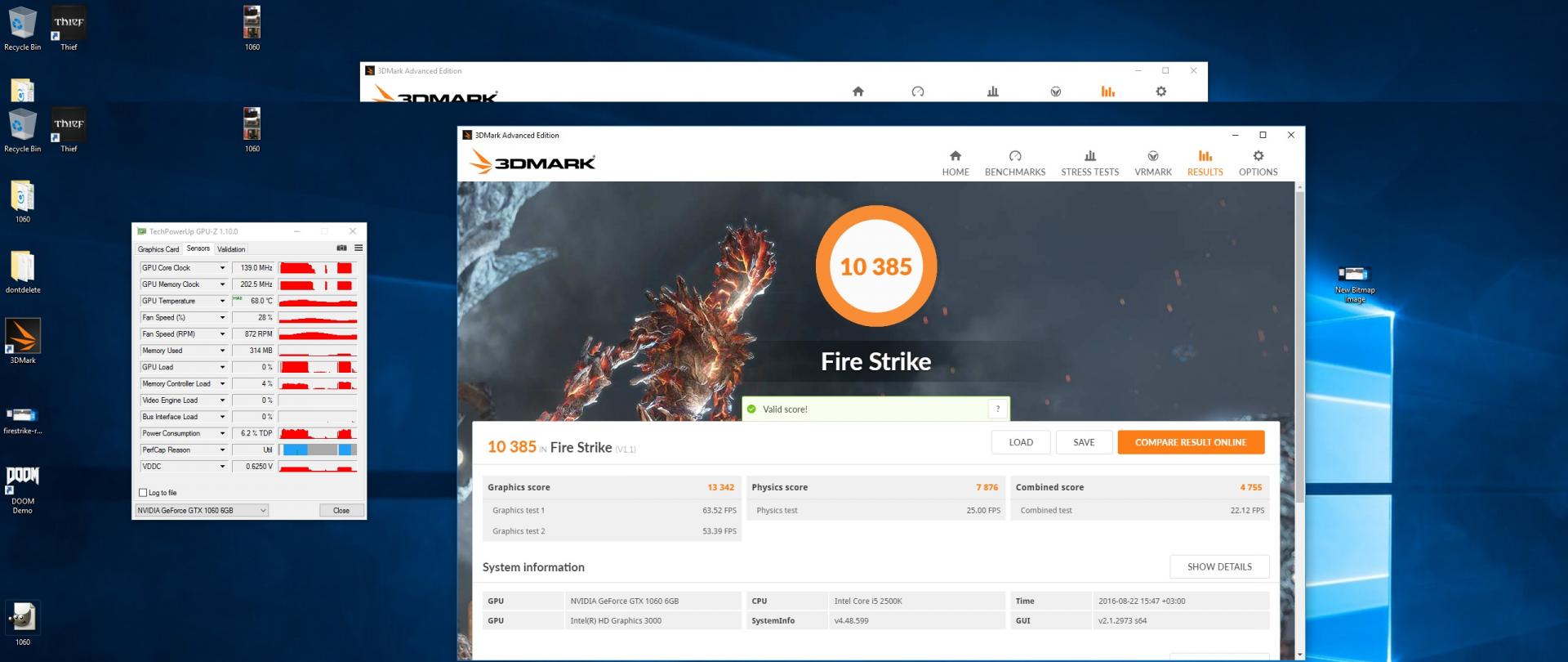Take a GPU-Z screenshot with the camera icon

pos(342,248)
